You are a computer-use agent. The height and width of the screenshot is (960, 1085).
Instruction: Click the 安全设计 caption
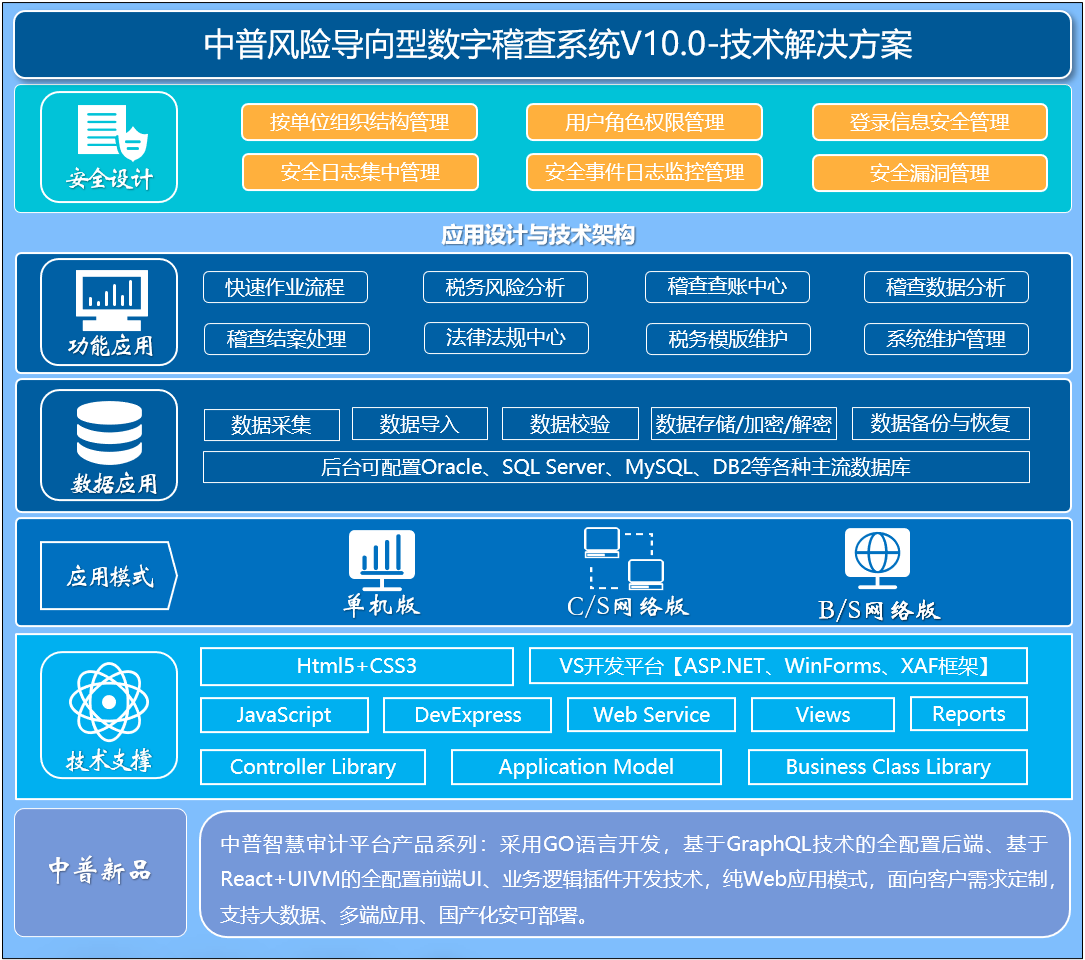(x=109, y=179)
